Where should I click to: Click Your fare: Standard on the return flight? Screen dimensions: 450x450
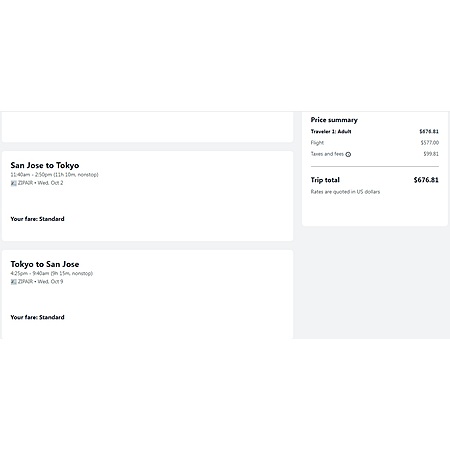(37, 317)
